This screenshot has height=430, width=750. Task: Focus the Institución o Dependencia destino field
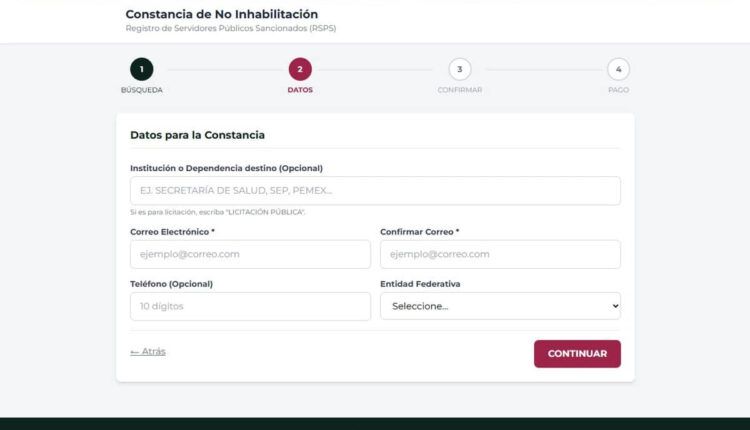click(x=375, y=191)
